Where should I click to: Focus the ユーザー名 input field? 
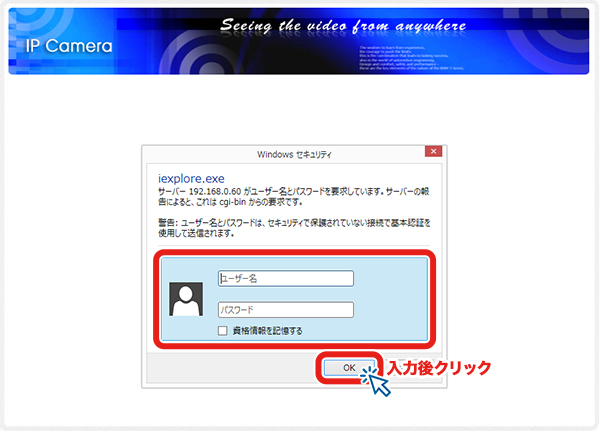(285, 278)
